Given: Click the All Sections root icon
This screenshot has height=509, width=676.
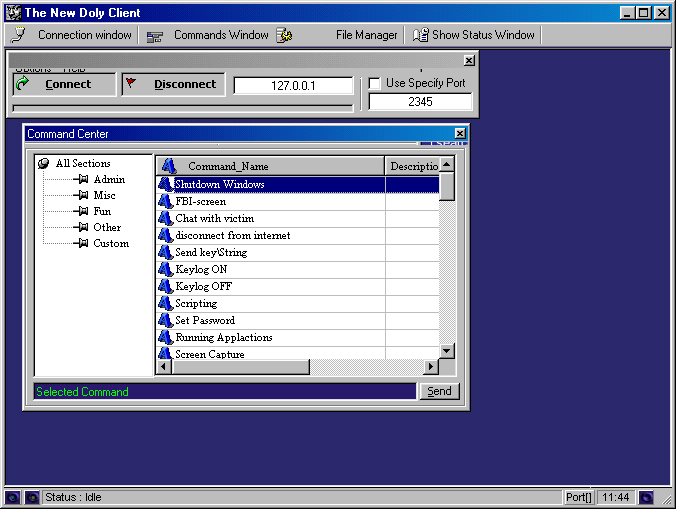Looking at the screenshot, I should [43, 164].
